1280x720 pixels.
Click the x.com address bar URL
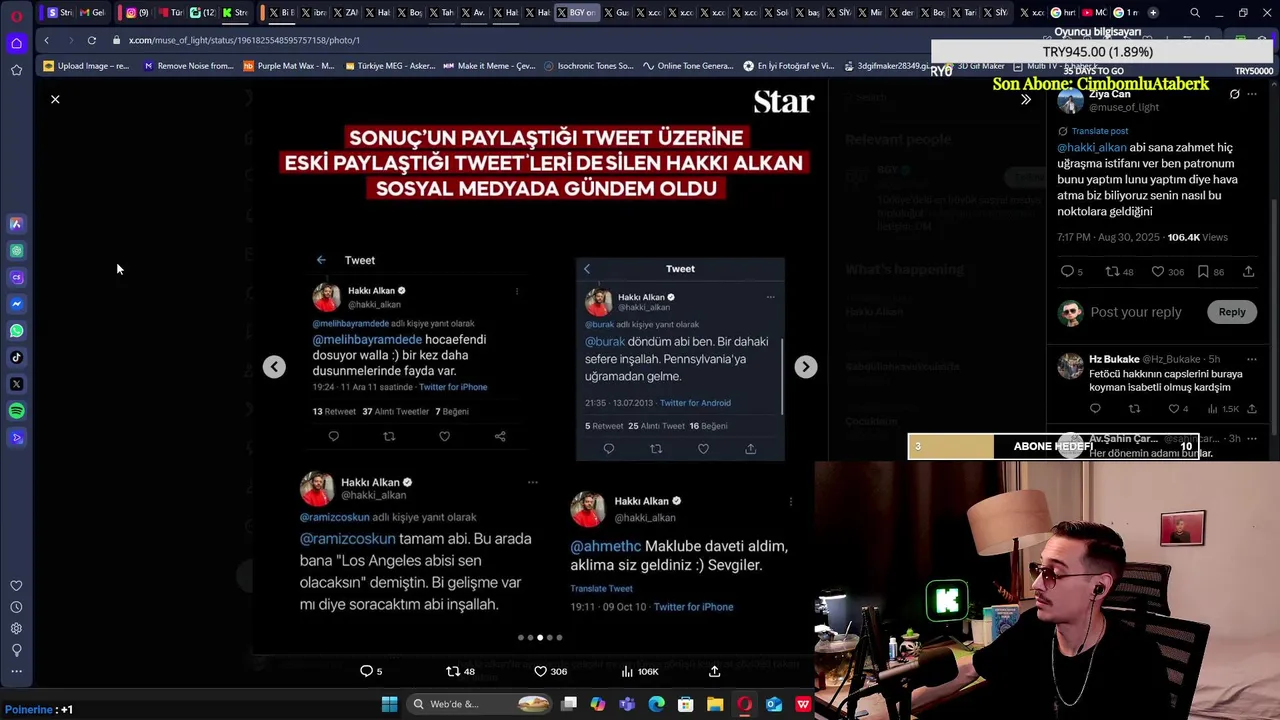[244, 40]
